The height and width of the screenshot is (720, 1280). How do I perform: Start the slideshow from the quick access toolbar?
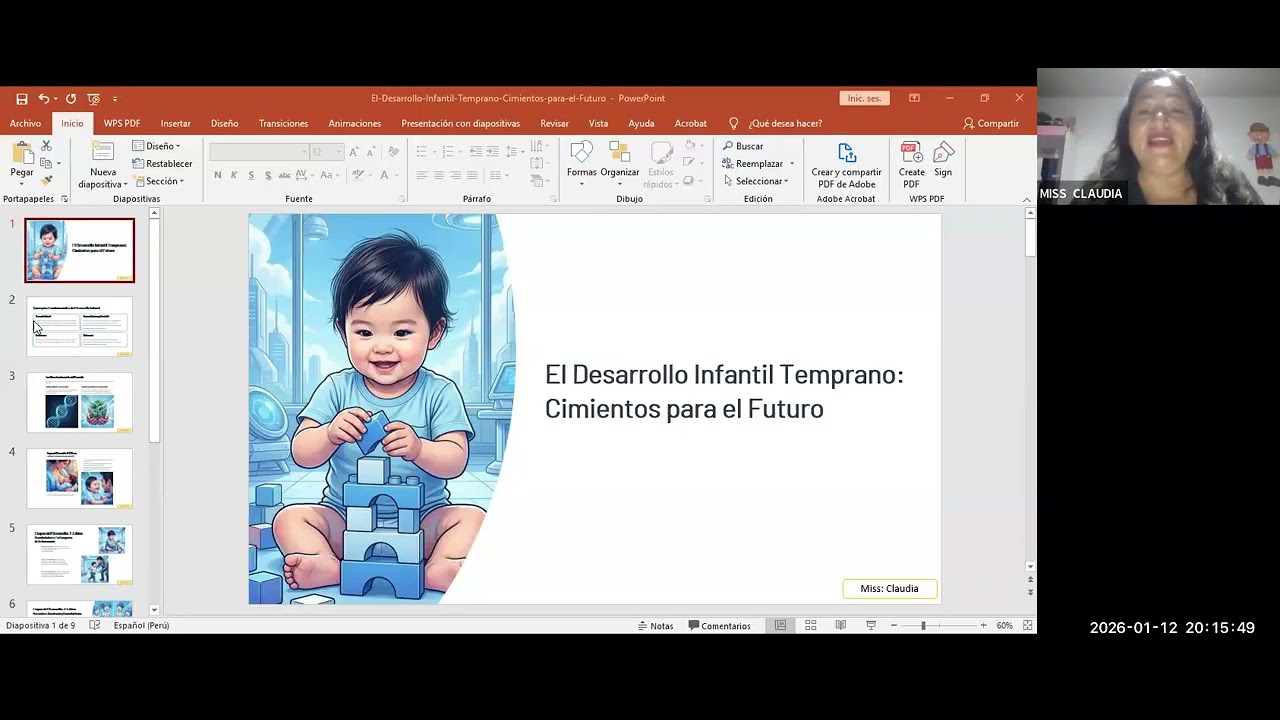pyautogui.click(x=93, y=99)
